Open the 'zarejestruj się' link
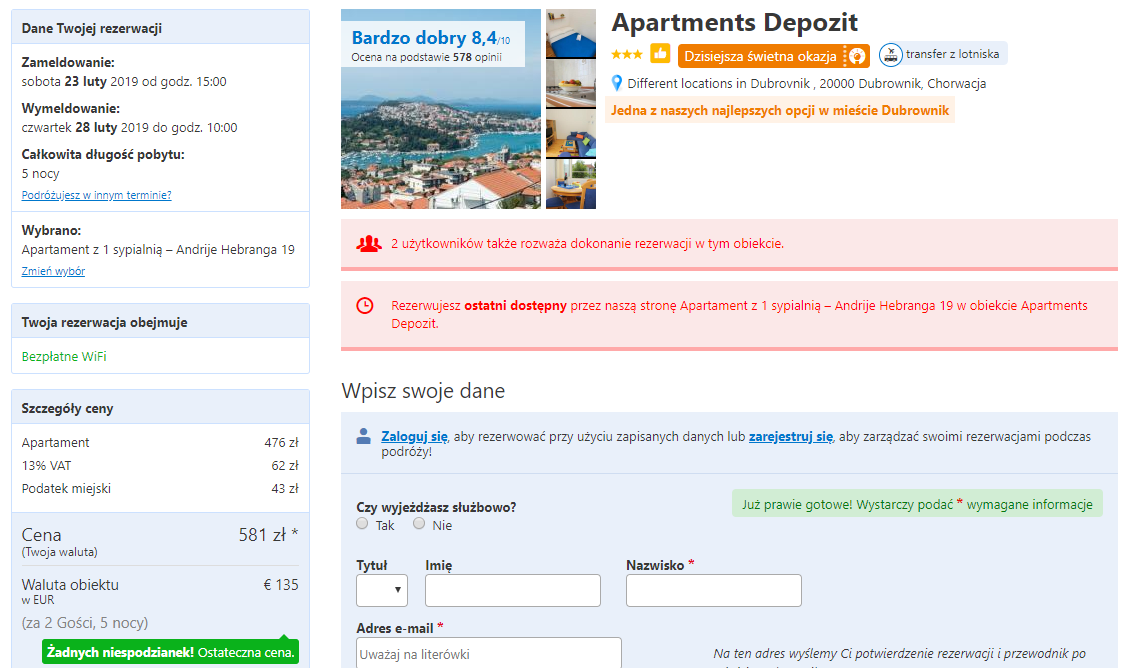Screen dimensions: 1124x668 click(x=791, y=436)
